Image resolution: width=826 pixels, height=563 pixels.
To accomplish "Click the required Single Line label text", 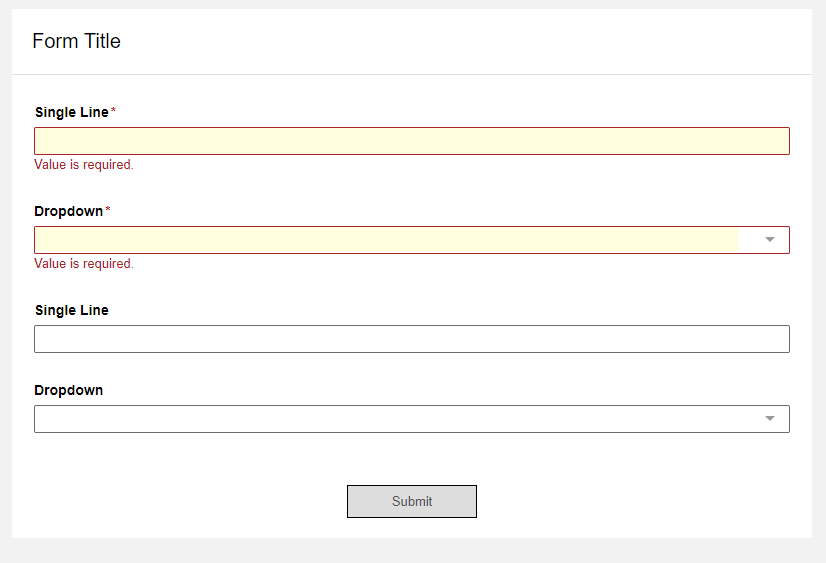I will (72, 112).
